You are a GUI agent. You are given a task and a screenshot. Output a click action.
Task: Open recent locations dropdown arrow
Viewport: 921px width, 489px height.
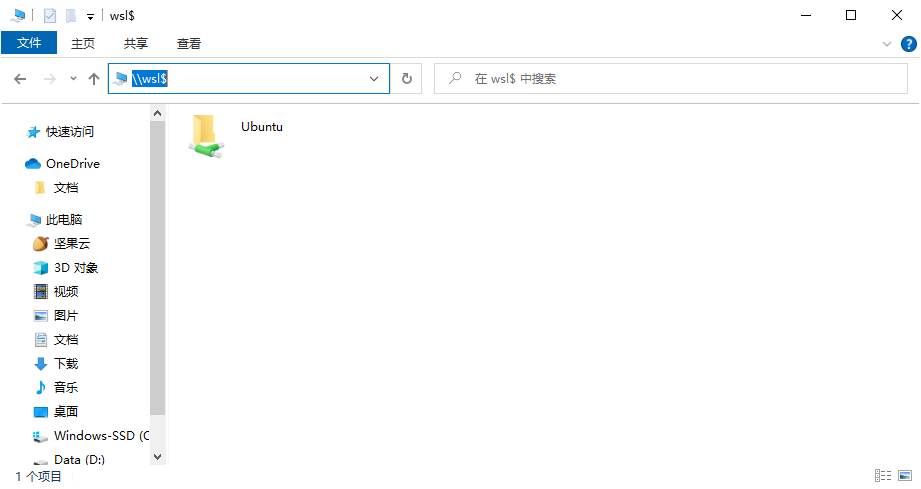(x=73, y=78)
